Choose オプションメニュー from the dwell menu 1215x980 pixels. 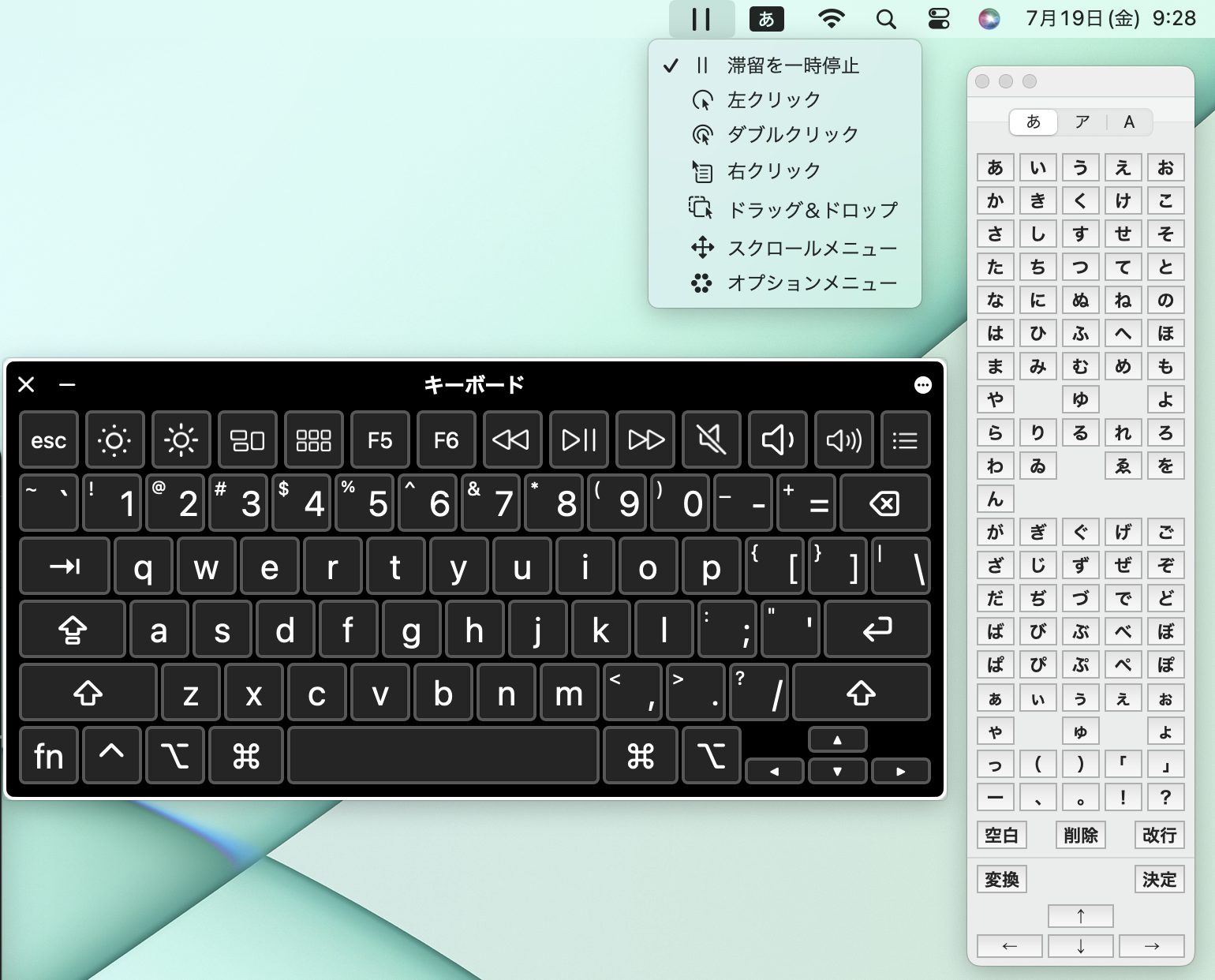[785, 283]
